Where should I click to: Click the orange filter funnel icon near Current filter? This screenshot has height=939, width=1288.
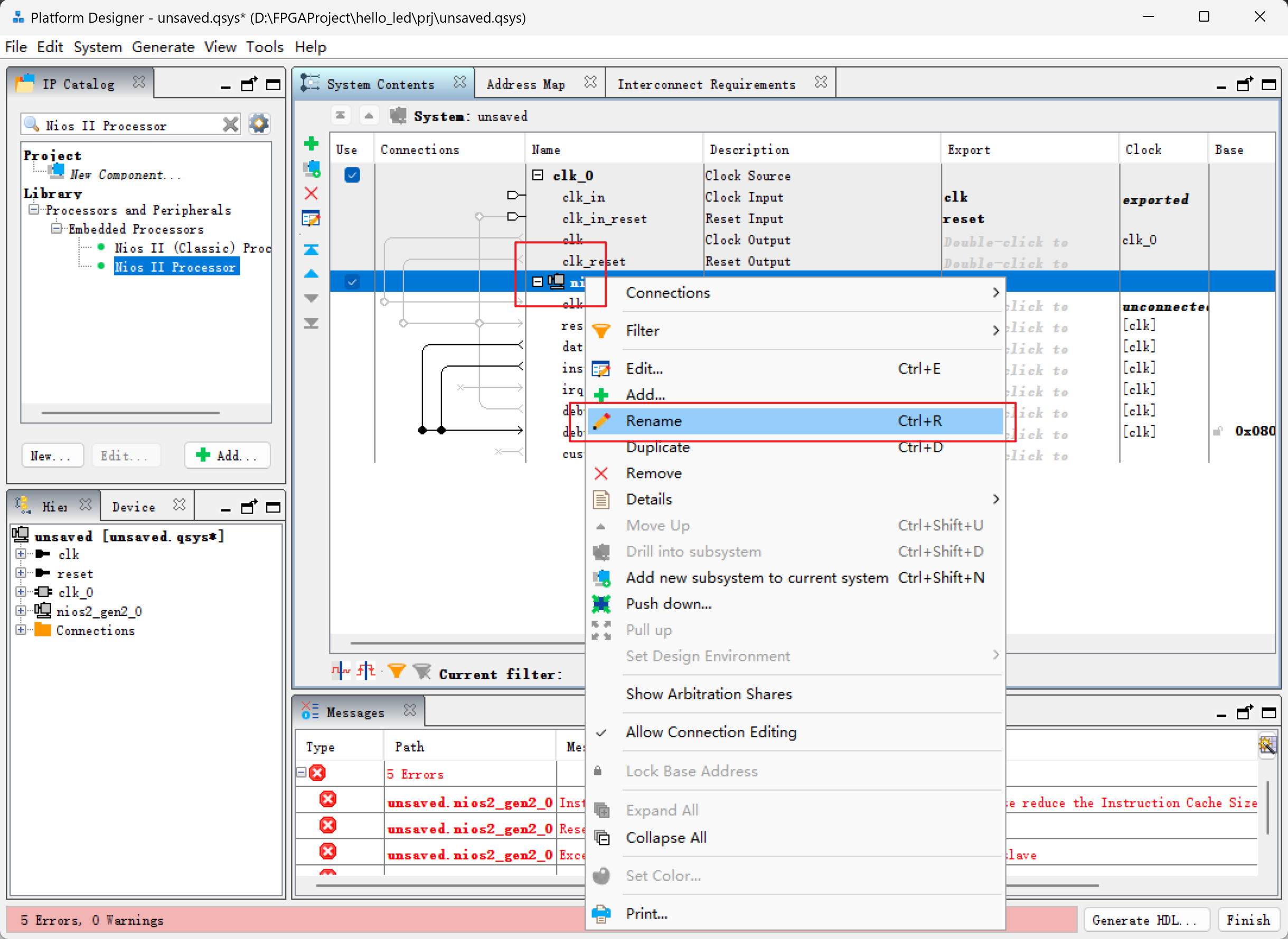click(397, 672)
